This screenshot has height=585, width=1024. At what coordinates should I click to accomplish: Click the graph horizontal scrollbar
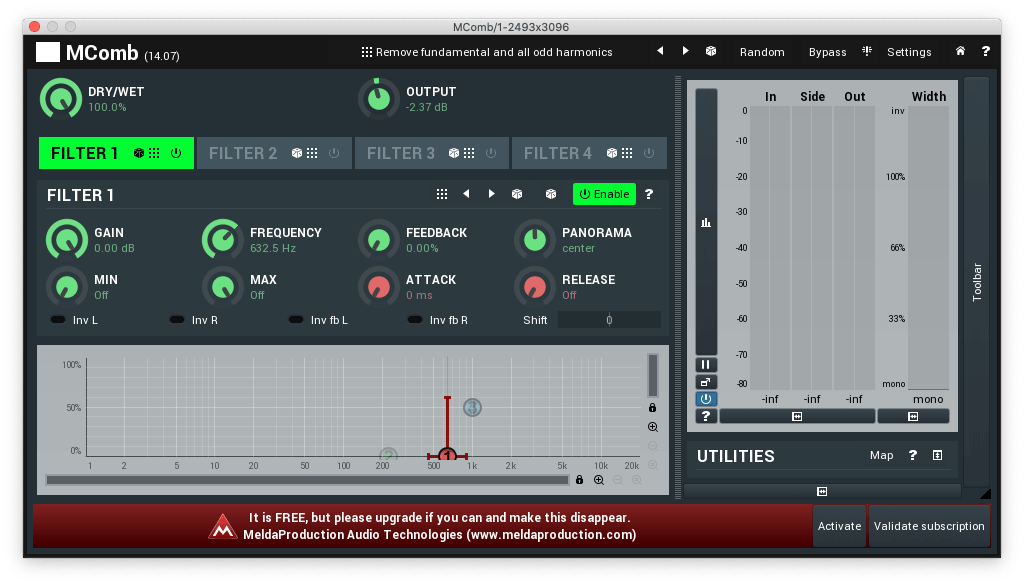308,480
